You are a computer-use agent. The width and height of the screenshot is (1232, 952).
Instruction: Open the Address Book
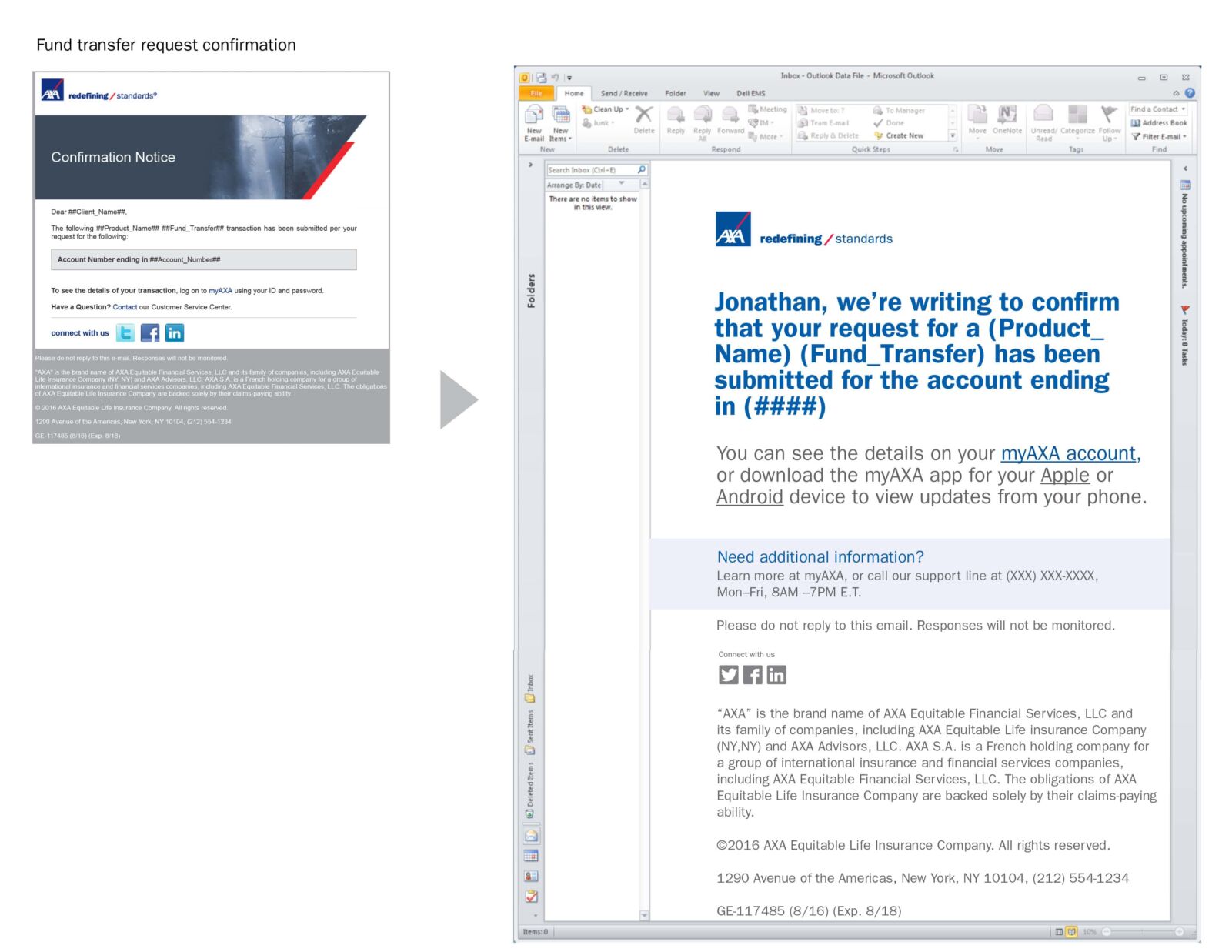pos(1159,123)
